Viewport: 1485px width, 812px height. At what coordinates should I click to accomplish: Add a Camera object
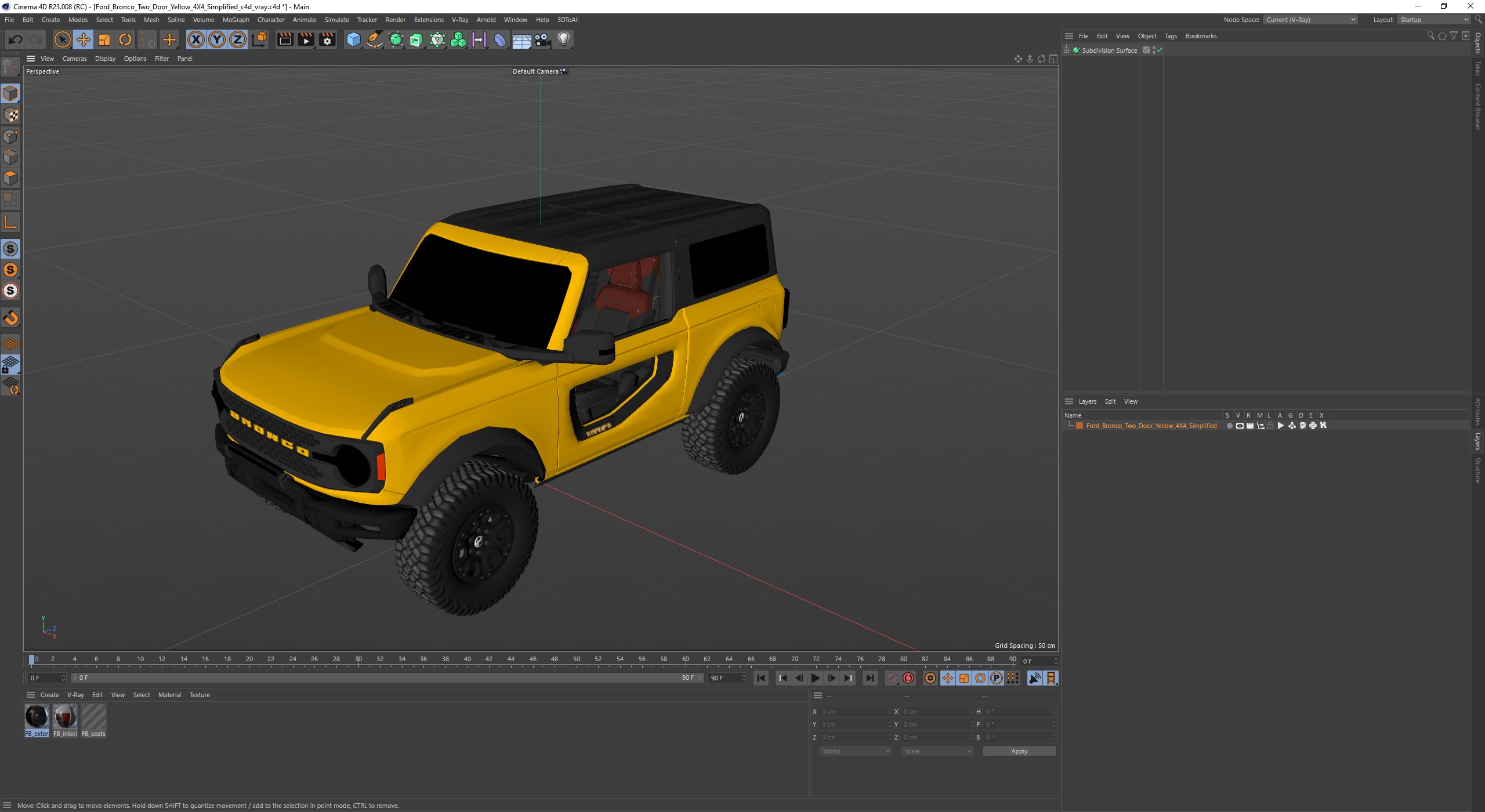click(542, 39)
